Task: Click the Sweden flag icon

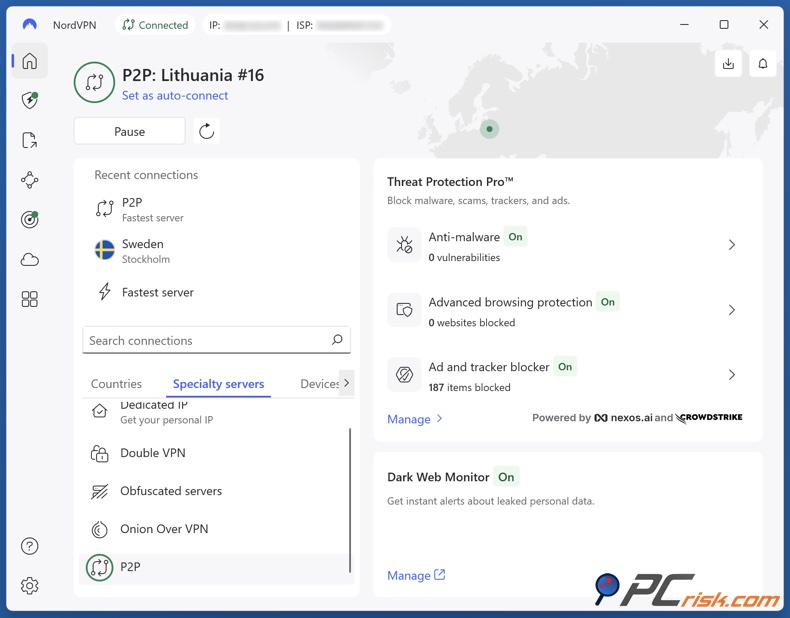Action: coord(105,250)
